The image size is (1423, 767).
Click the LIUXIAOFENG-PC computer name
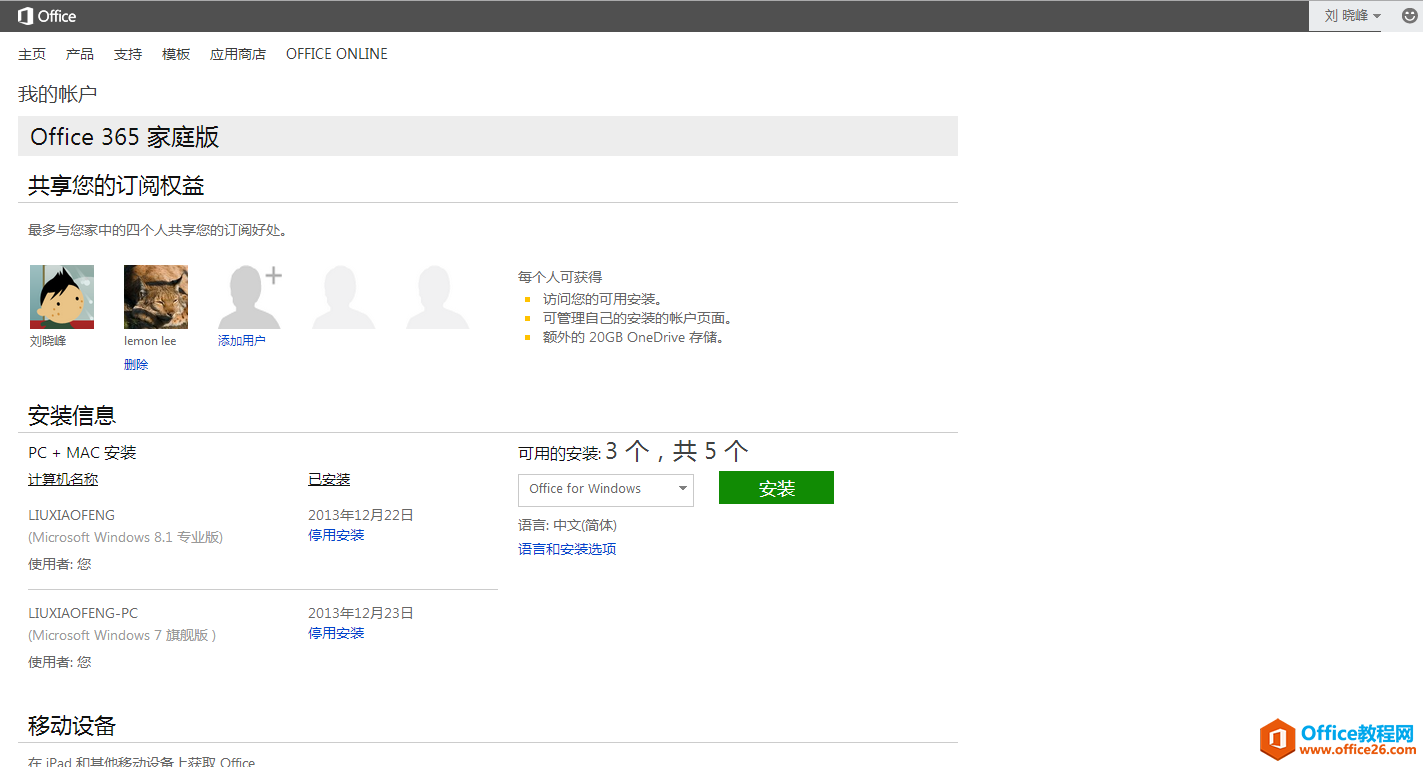pyautogui.click(x=83, y=613)
